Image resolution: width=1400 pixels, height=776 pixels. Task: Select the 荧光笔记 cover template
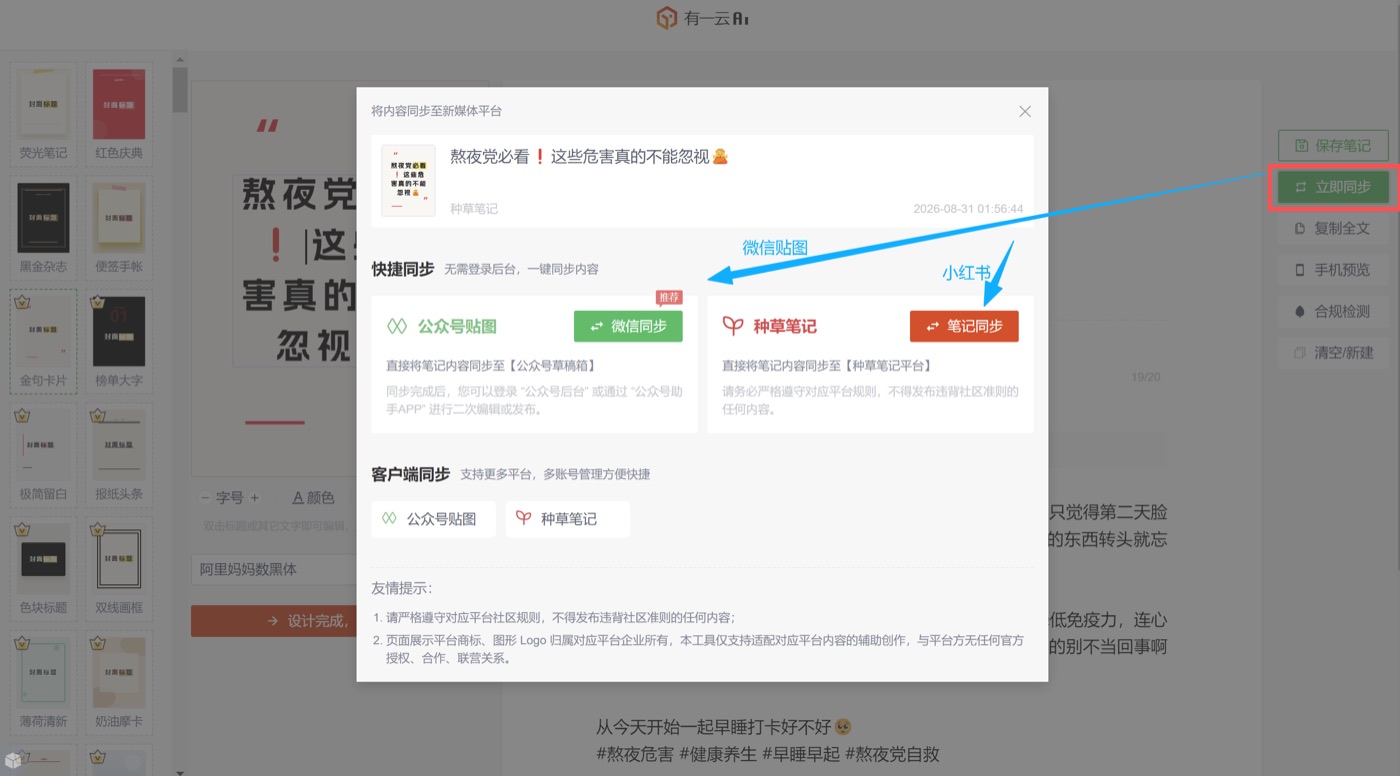44,114
